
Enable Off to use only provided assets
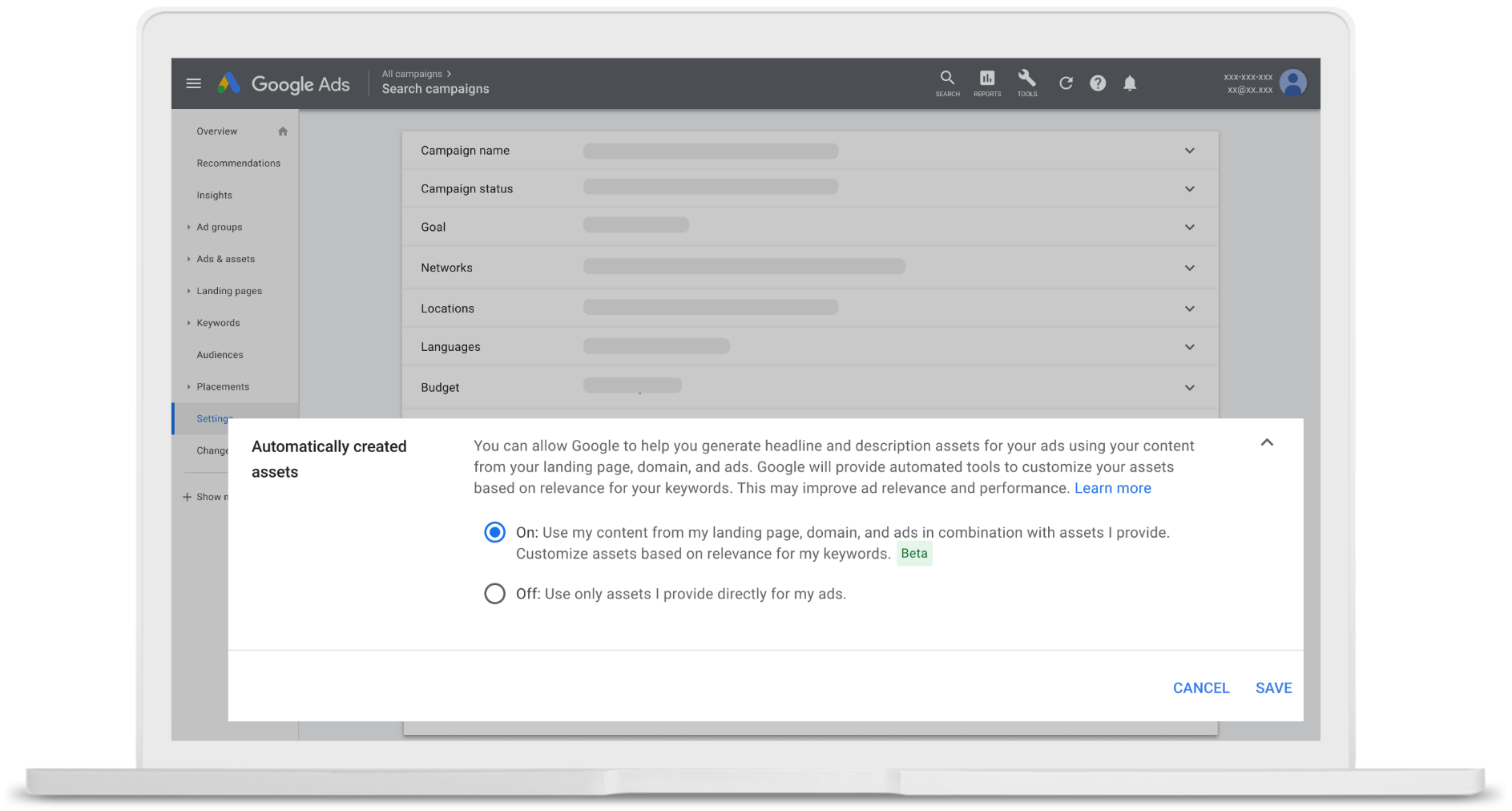coord(494,593)
